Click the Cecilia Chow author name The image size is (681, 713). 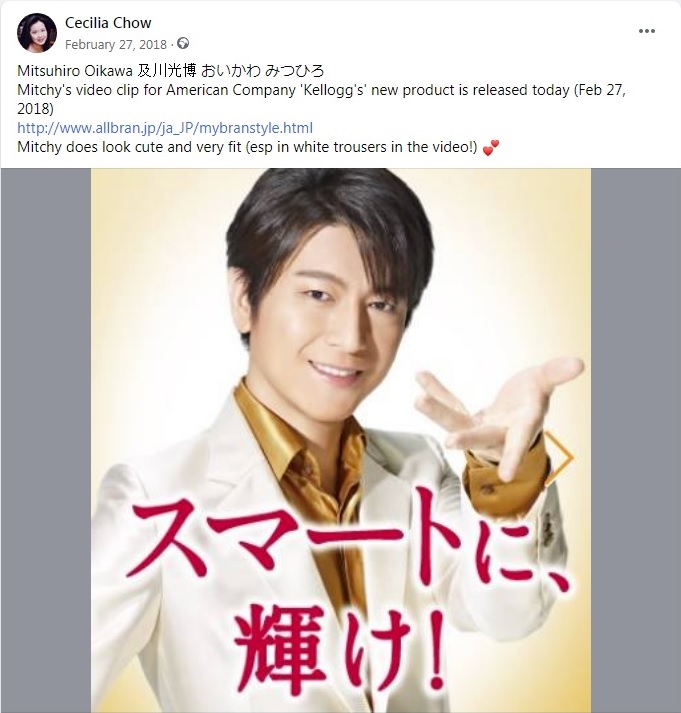[108, 23]
